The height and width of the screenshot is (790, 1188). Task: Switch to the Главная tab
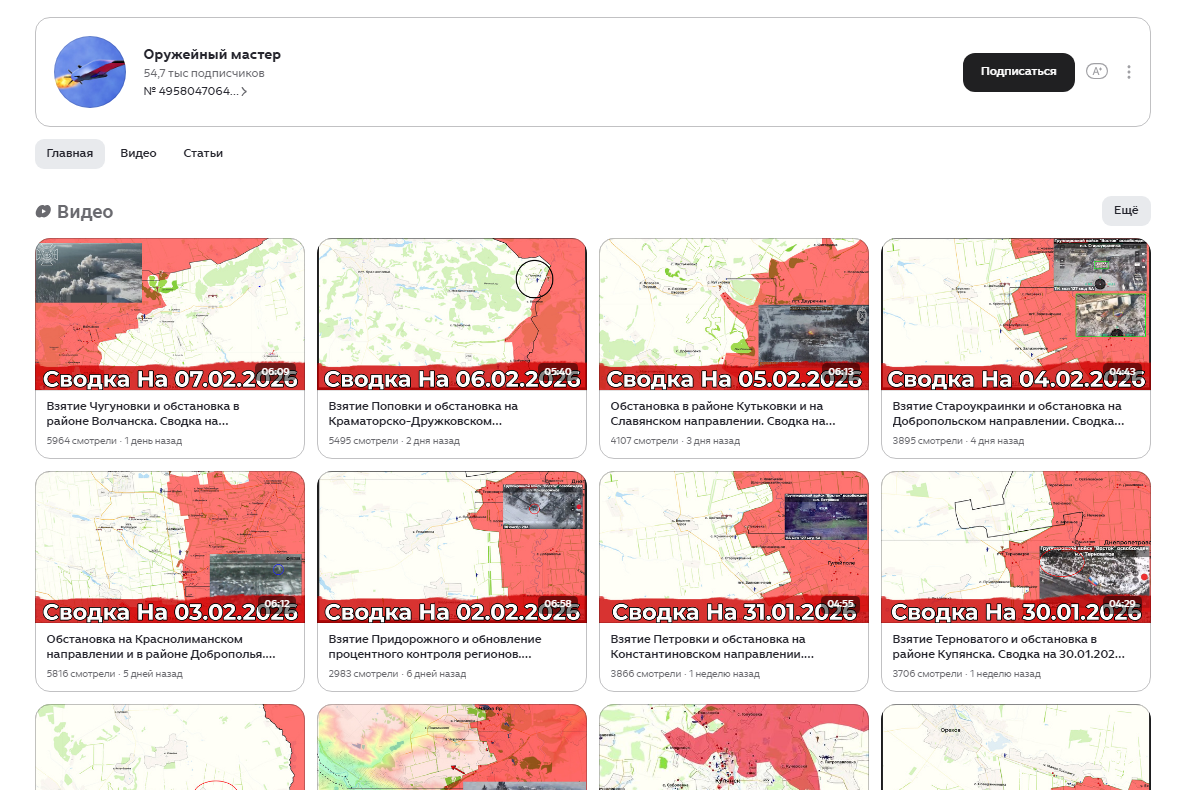[70, 154]
